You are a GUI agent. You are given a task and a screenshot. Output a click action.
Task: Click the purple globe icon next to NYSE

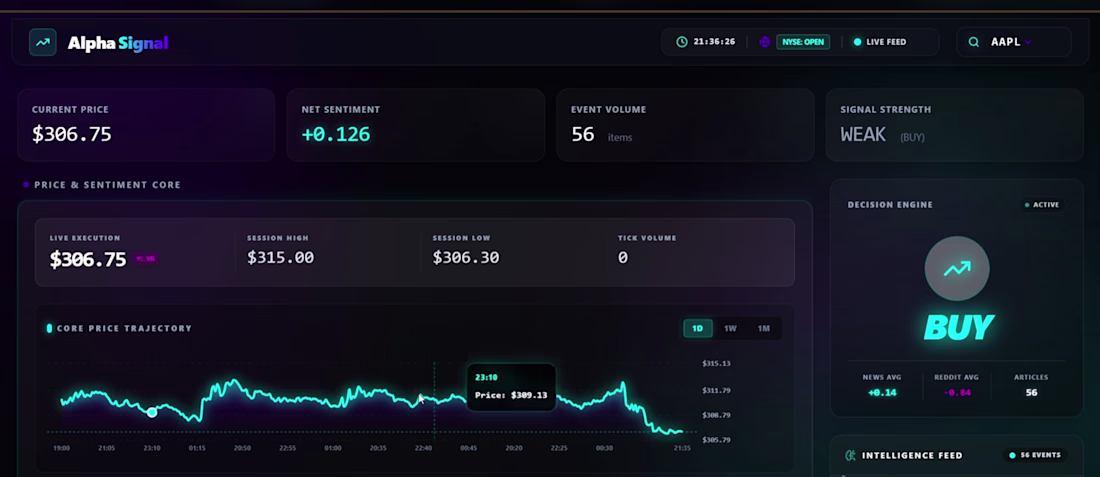click(x=765, y=42)
